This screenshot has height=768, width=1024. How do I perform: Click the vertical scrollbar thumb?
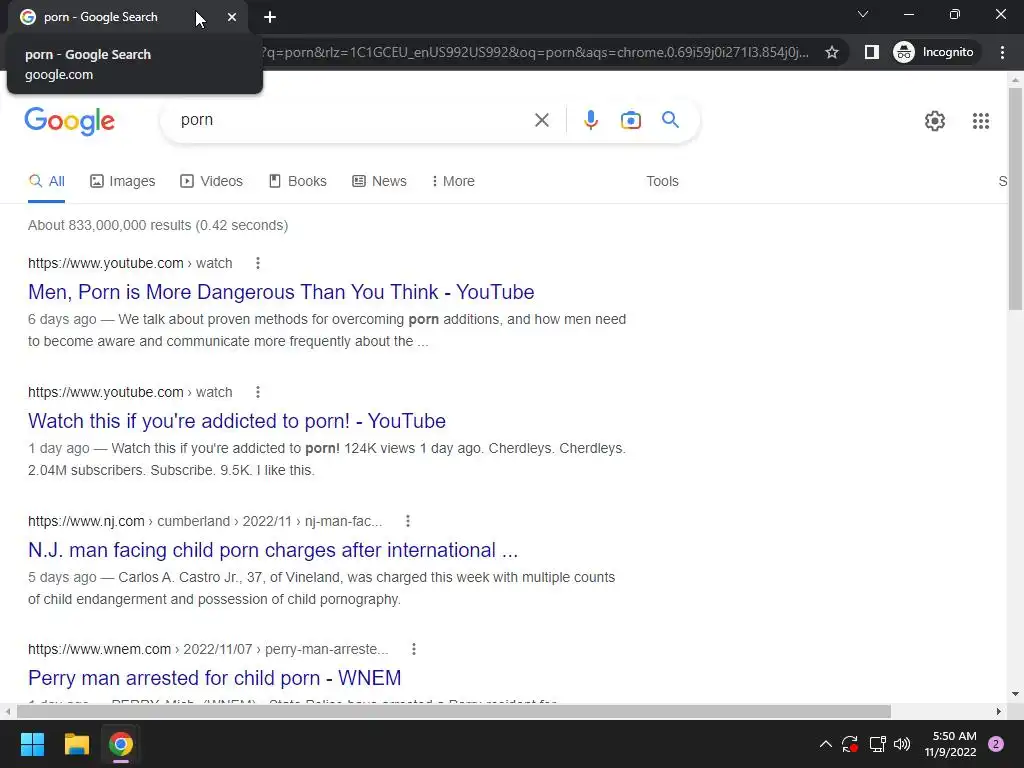[1015, 199]
